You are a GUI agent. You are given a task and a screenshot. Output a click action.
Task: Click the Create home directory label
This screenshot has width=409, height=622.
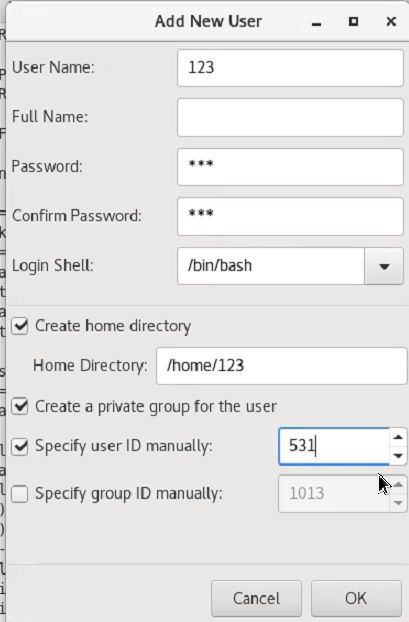point(113,326)
